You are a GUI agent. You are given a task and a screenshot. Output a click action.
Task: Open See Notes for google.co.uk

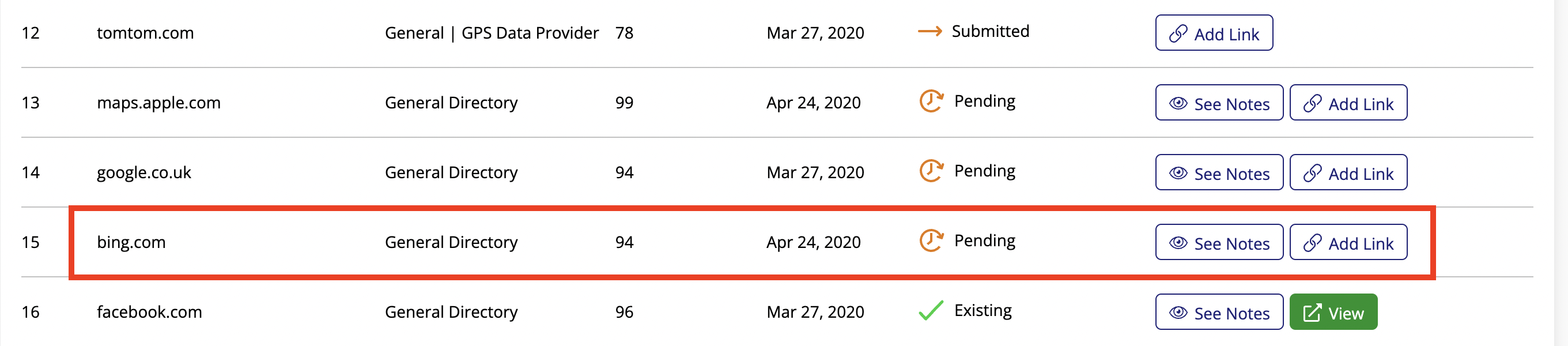[x=1219, y=172]
